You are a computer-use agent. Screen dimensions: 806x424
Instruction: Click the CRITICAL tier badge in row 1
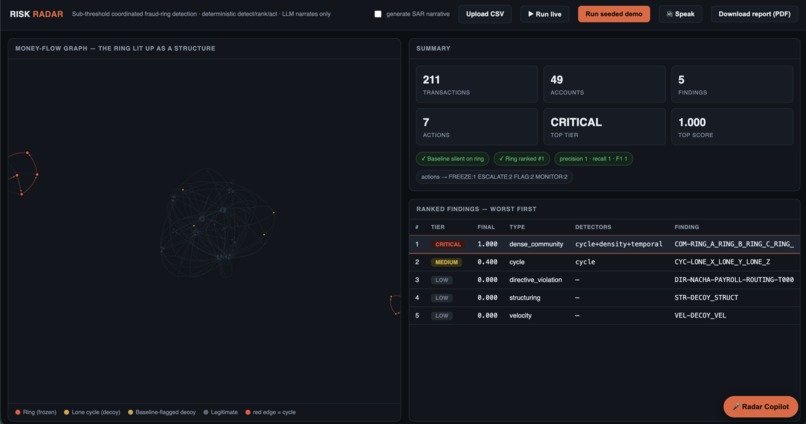click(448, 244)
